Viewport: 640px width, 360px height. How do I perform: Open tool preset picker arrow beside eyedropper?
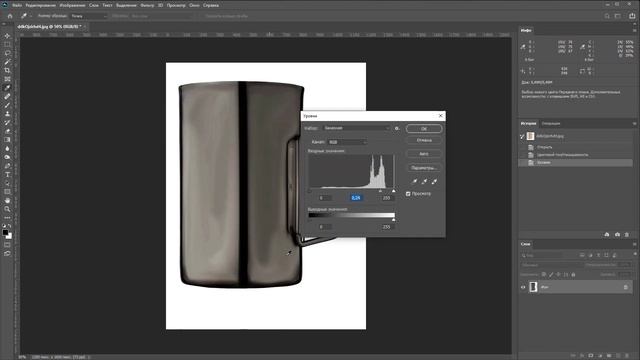click(30, 16)
